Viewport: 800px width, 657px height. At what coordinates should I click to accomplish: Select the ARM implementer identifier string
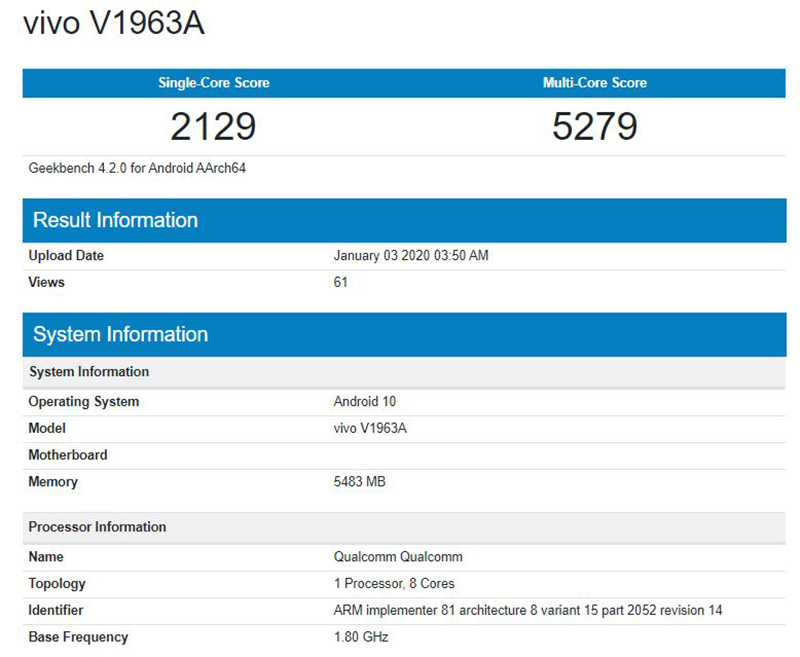527,610
